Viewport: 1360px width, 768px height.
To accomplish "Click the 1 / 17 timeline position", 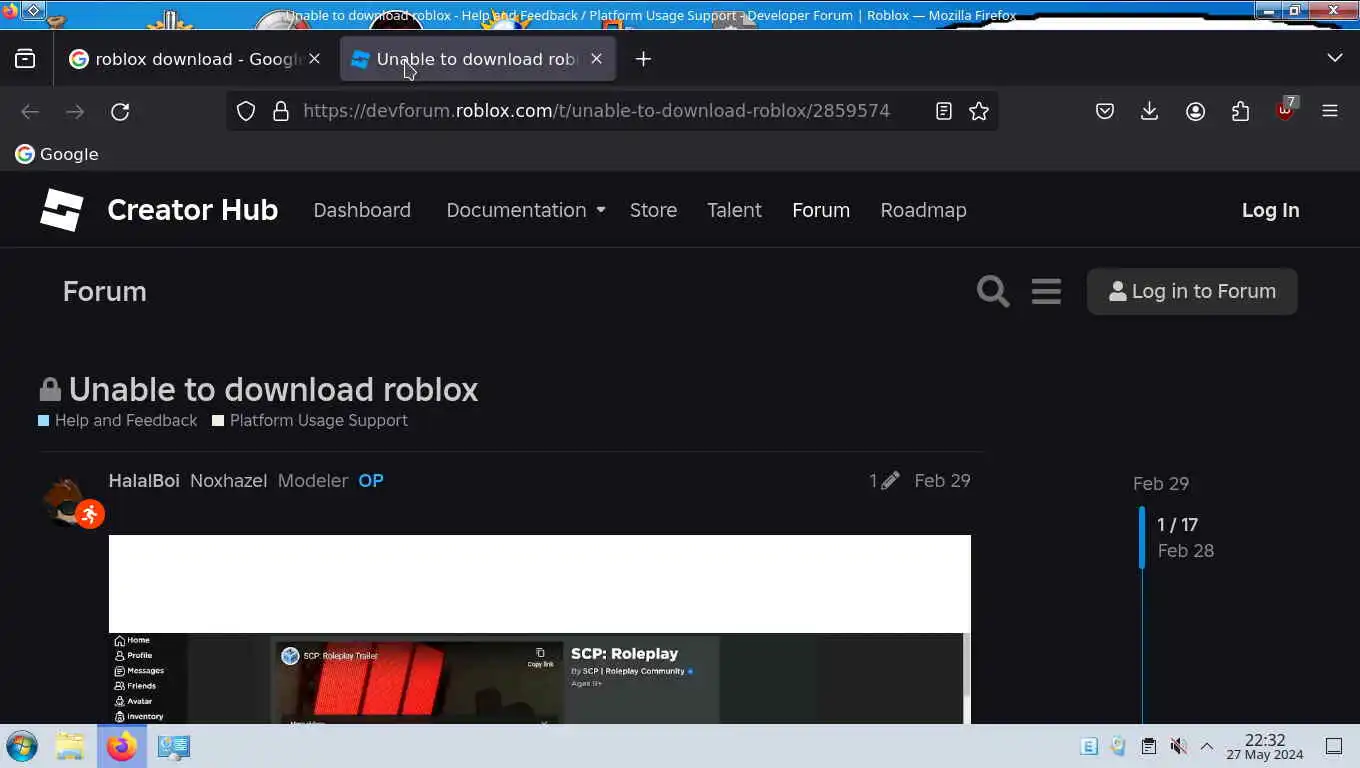I will tap(1177, 525).
